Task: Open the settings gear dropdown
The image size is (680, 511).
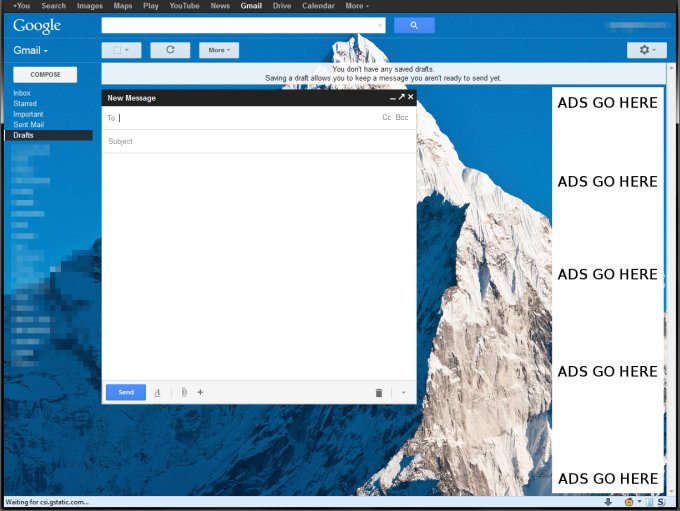Action: 645,49
